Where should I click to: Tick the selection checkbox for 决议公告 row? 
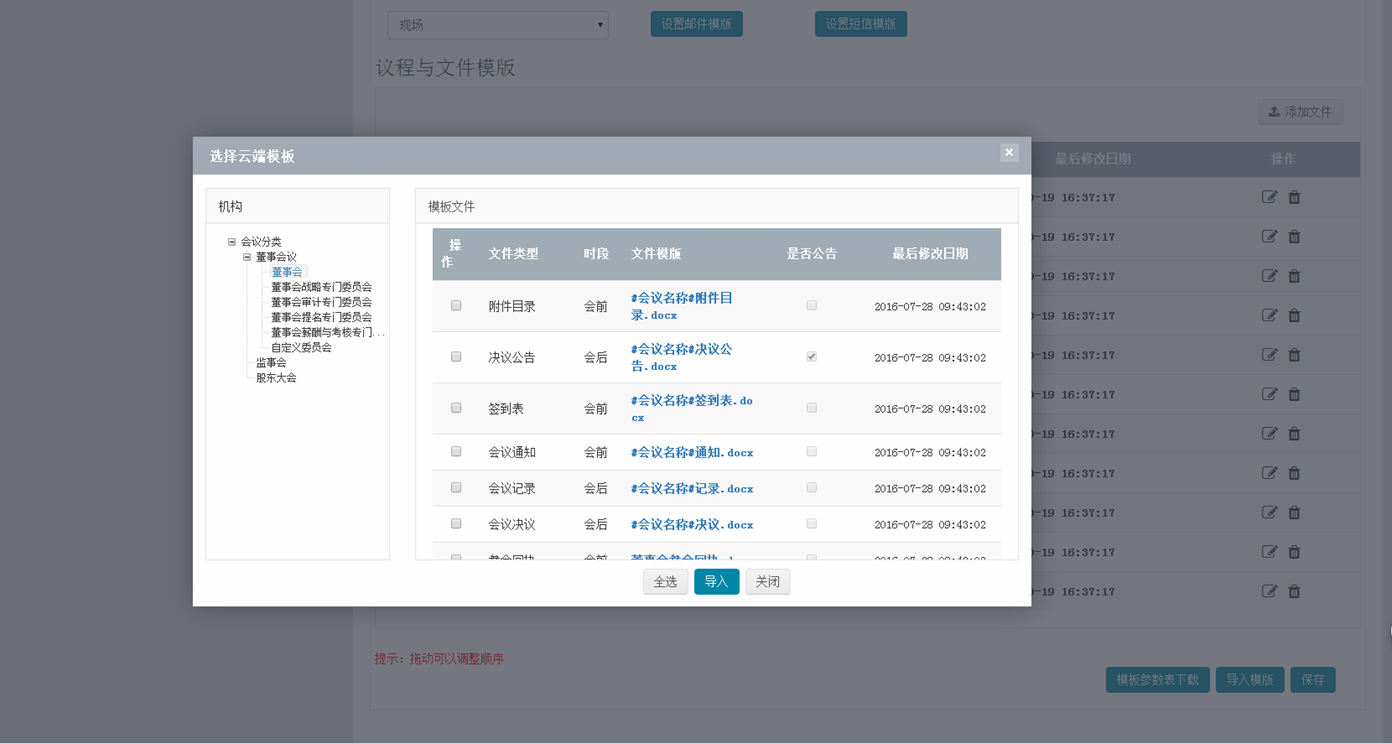click(x=456, y=357)
